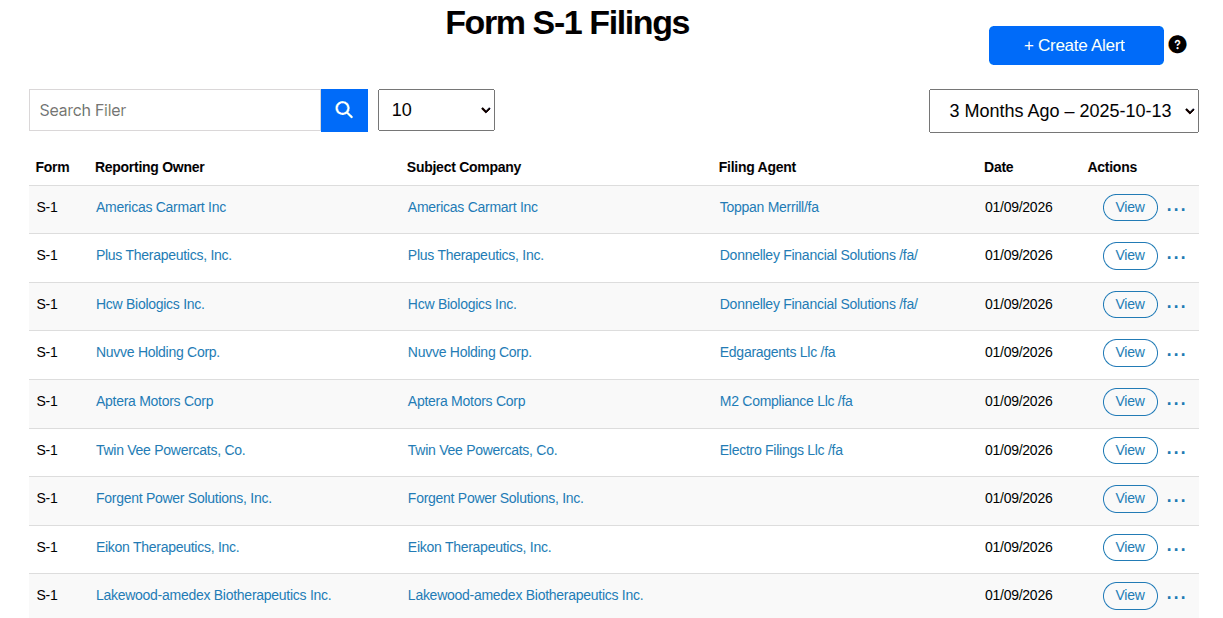Expand the rows-per-page dropdown showing 10
The width and height of the screenshot is (1223, 618).
click(436, 110)
